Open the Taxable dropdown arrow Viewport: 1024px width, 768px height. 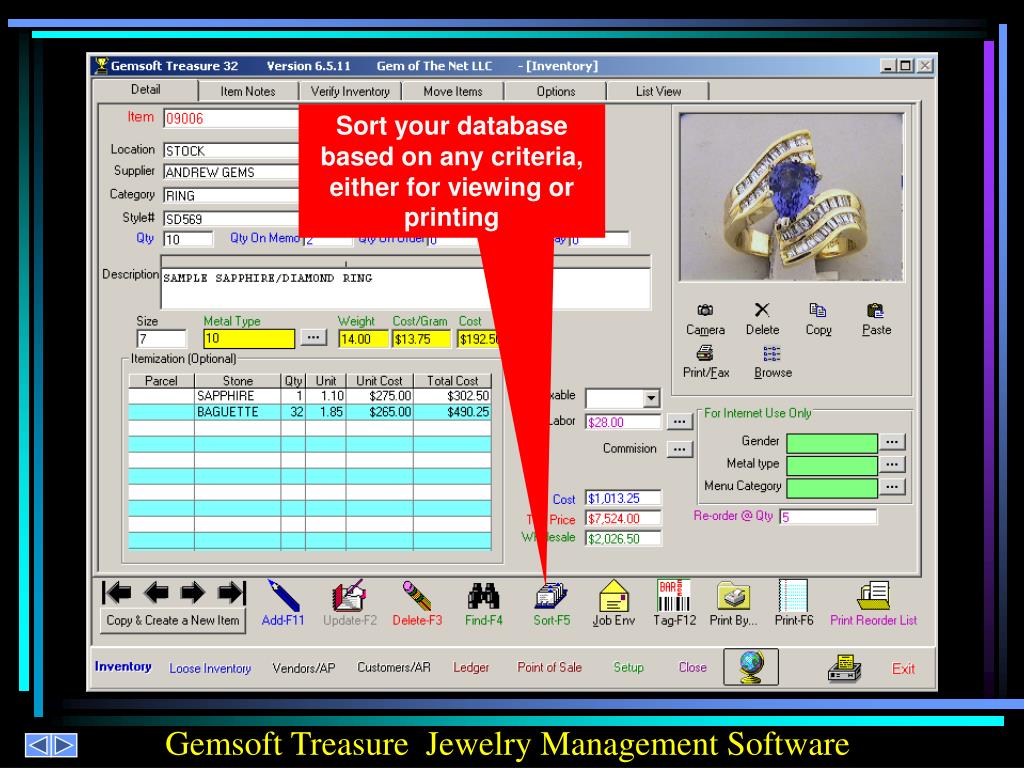[650, 398]
